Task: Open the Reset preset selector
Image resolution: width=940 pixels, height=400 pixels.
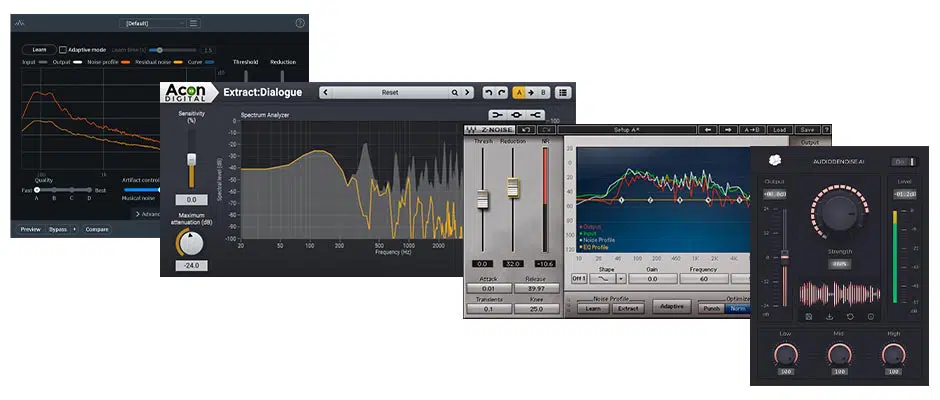Action: pos(390,93)
